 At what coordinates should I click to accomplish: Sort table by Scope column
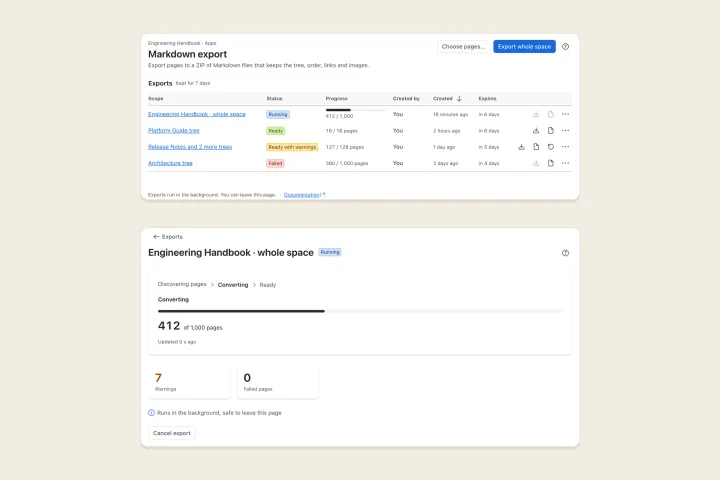pyautogui.click(x=156, y=99)
